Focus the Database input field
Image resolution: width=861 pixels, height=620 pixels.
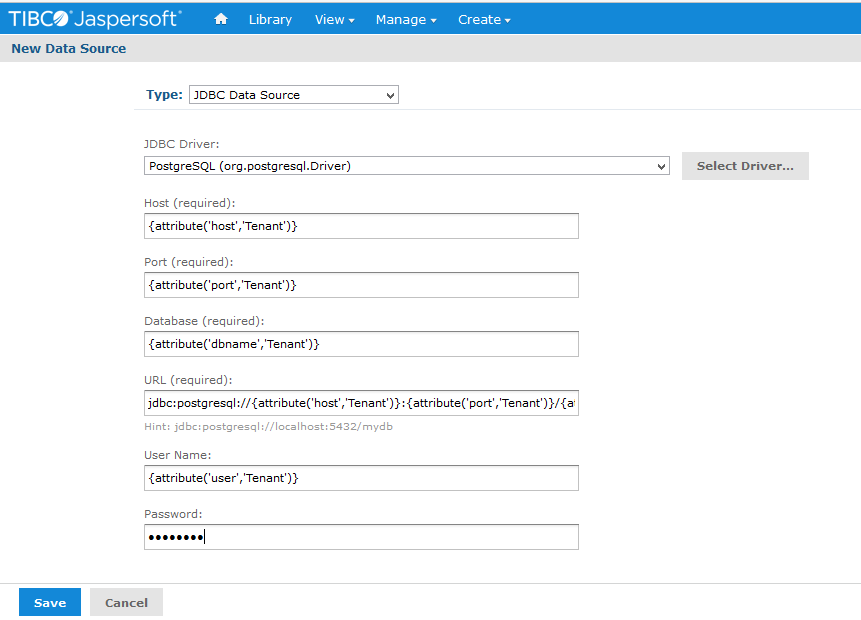click(361, 344)
